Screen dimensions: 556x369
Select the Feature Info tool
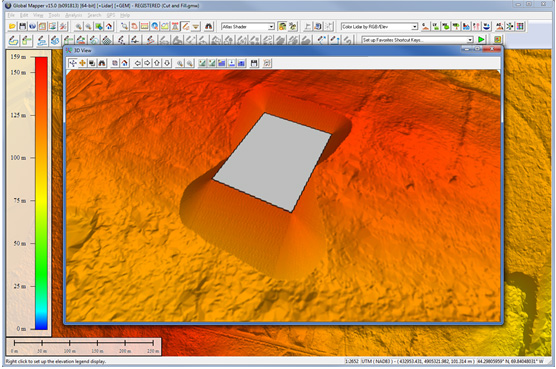point(155,26)
